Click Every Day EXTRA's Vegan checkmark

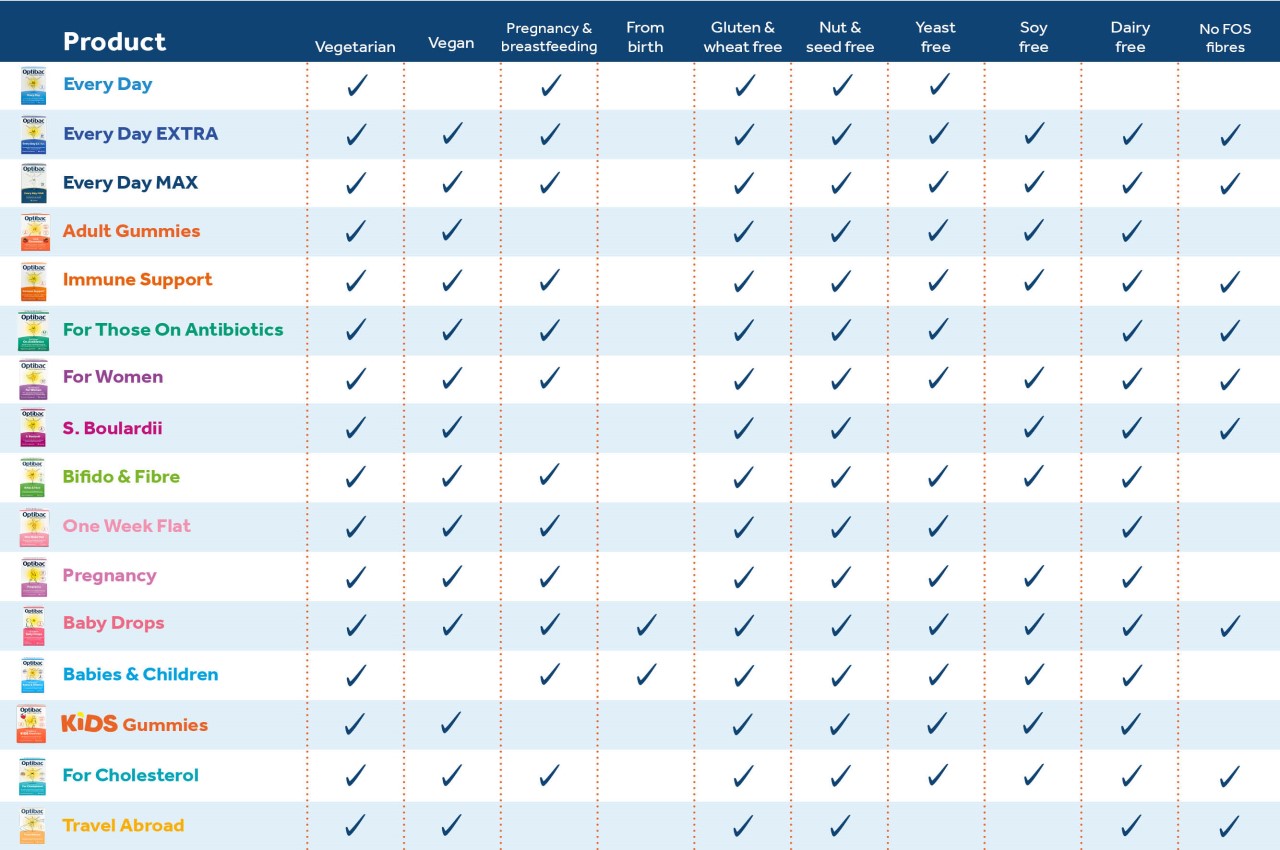pos(452,133)
